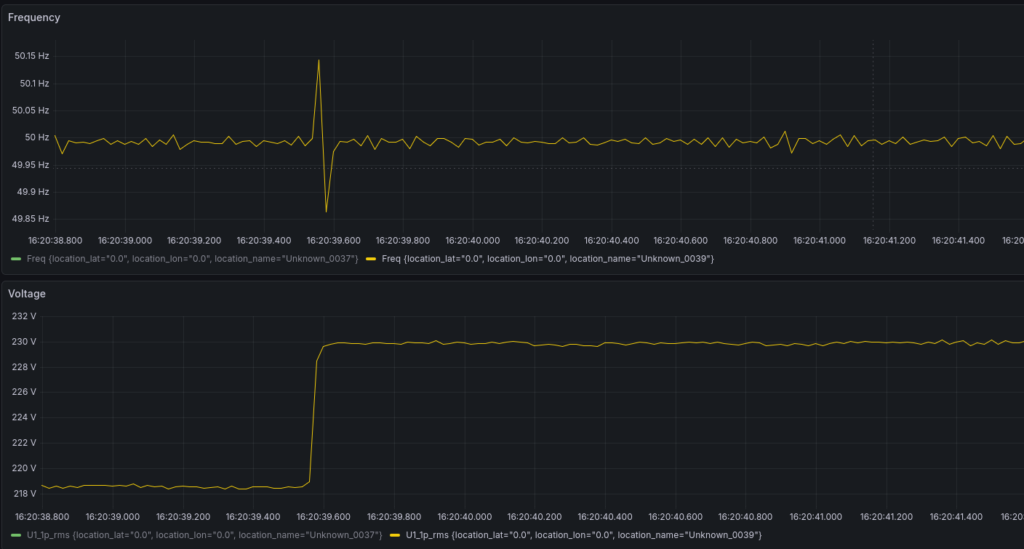Click the 50 Hz y-axis label

click(x=36, y=137)
